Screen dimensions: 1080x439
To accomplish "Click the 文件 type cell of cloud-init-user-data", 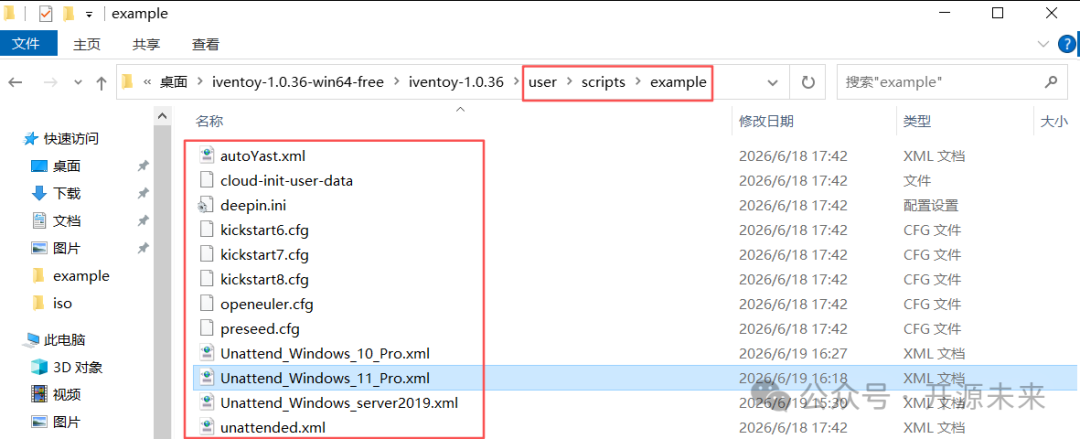I will coord(917,181).
